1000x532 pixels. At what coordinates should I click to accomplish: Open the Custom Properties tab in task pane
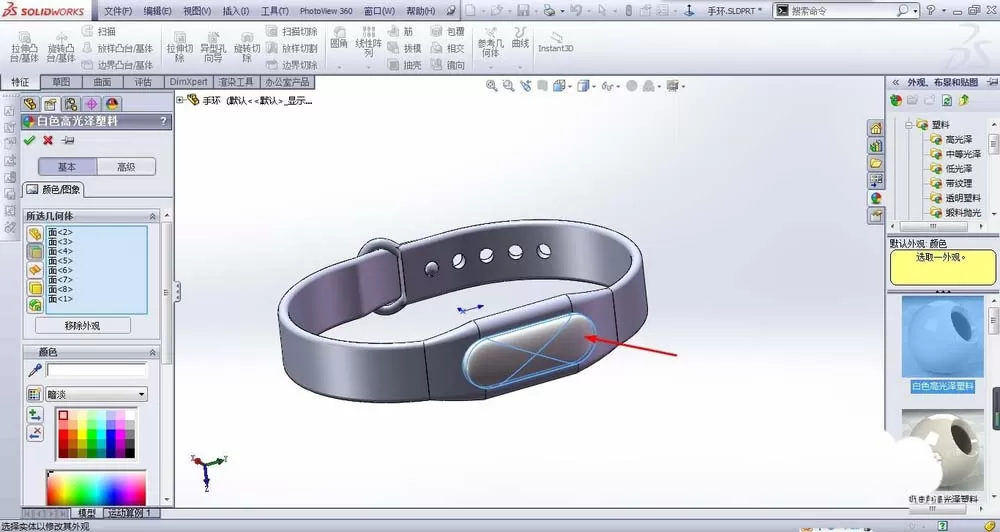876,216
